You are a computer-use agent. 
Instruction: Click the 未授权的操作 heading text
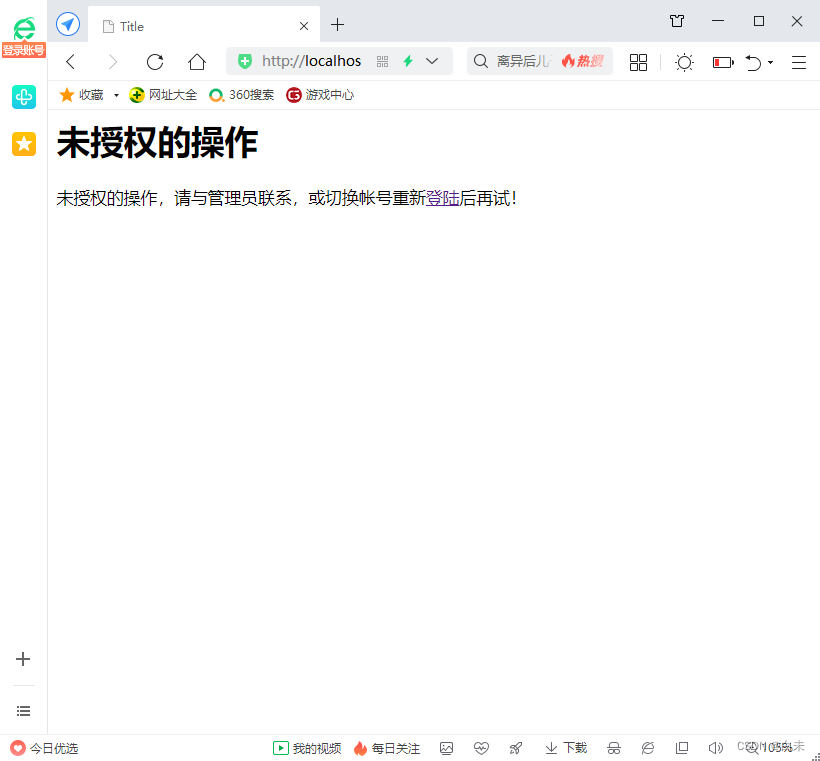(157, 142)
